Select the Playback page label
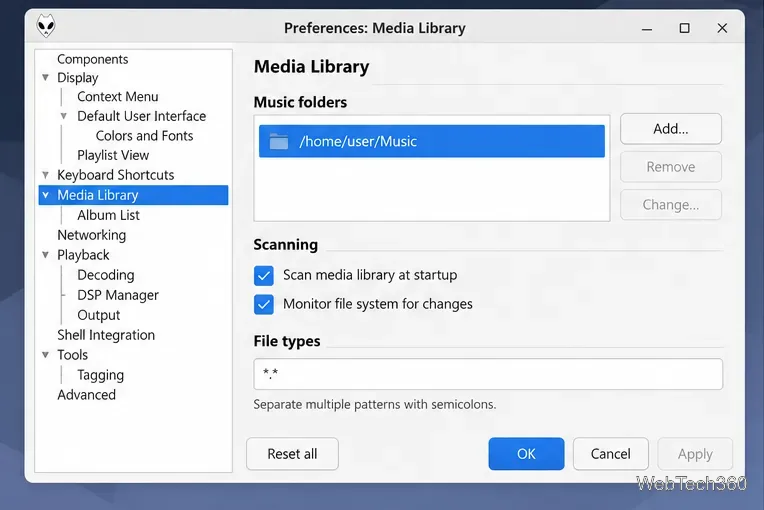Image resolution: width=764 pixels, height=510 pixels. coord(83,255)
